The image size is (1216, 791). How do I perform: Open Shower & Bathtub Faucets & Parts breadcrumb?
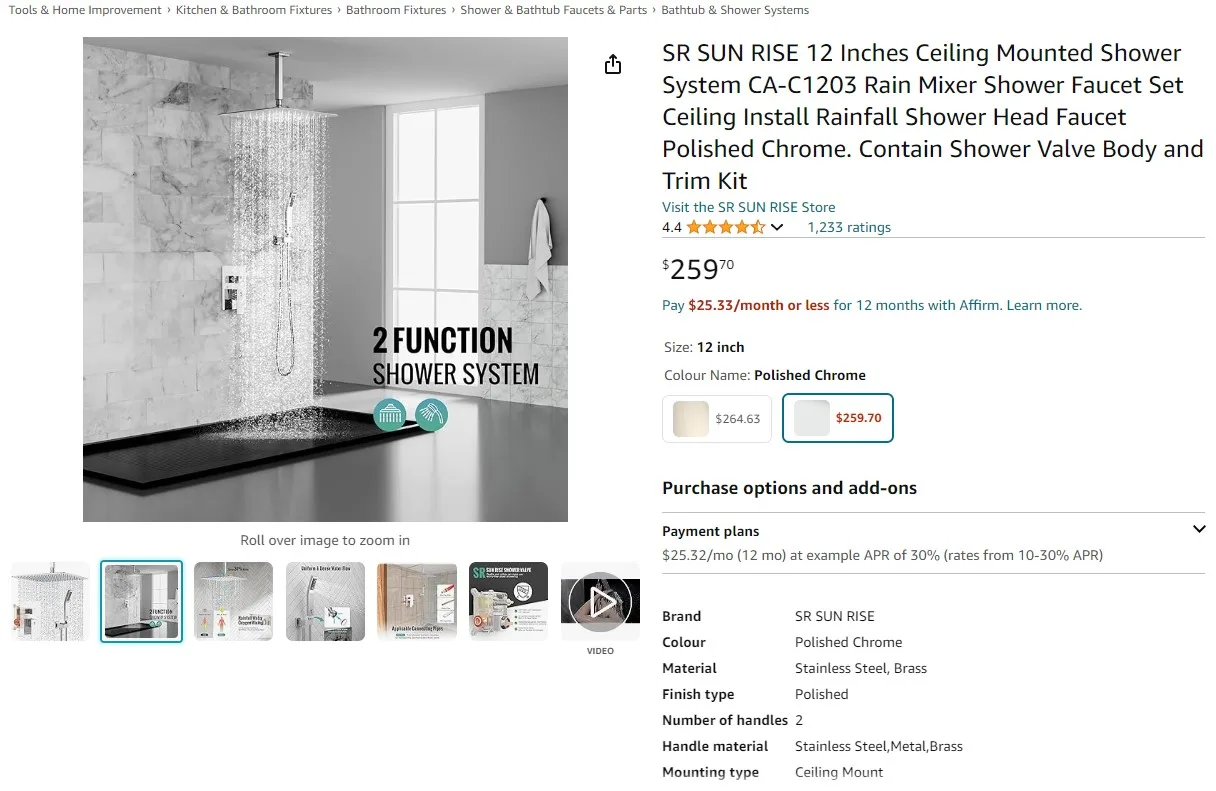[553, 10]
